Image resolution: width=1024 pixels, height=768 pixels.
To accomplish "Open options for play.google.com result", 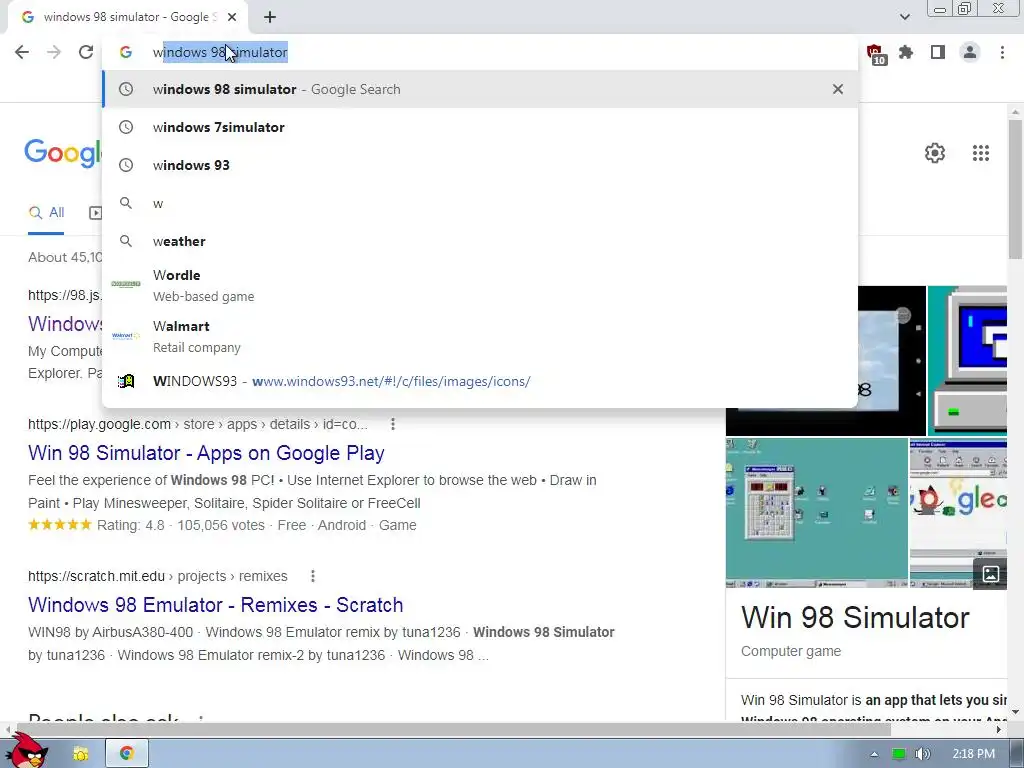I will [392, 424].
